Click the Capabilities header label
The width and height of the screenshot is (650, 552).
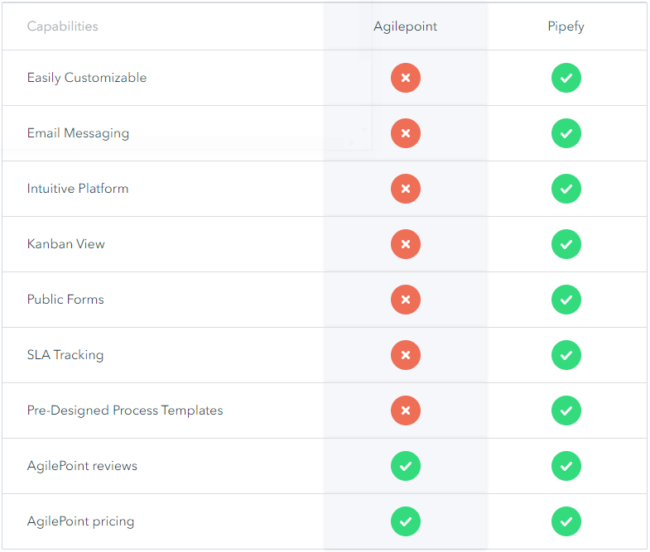[62, 26]
